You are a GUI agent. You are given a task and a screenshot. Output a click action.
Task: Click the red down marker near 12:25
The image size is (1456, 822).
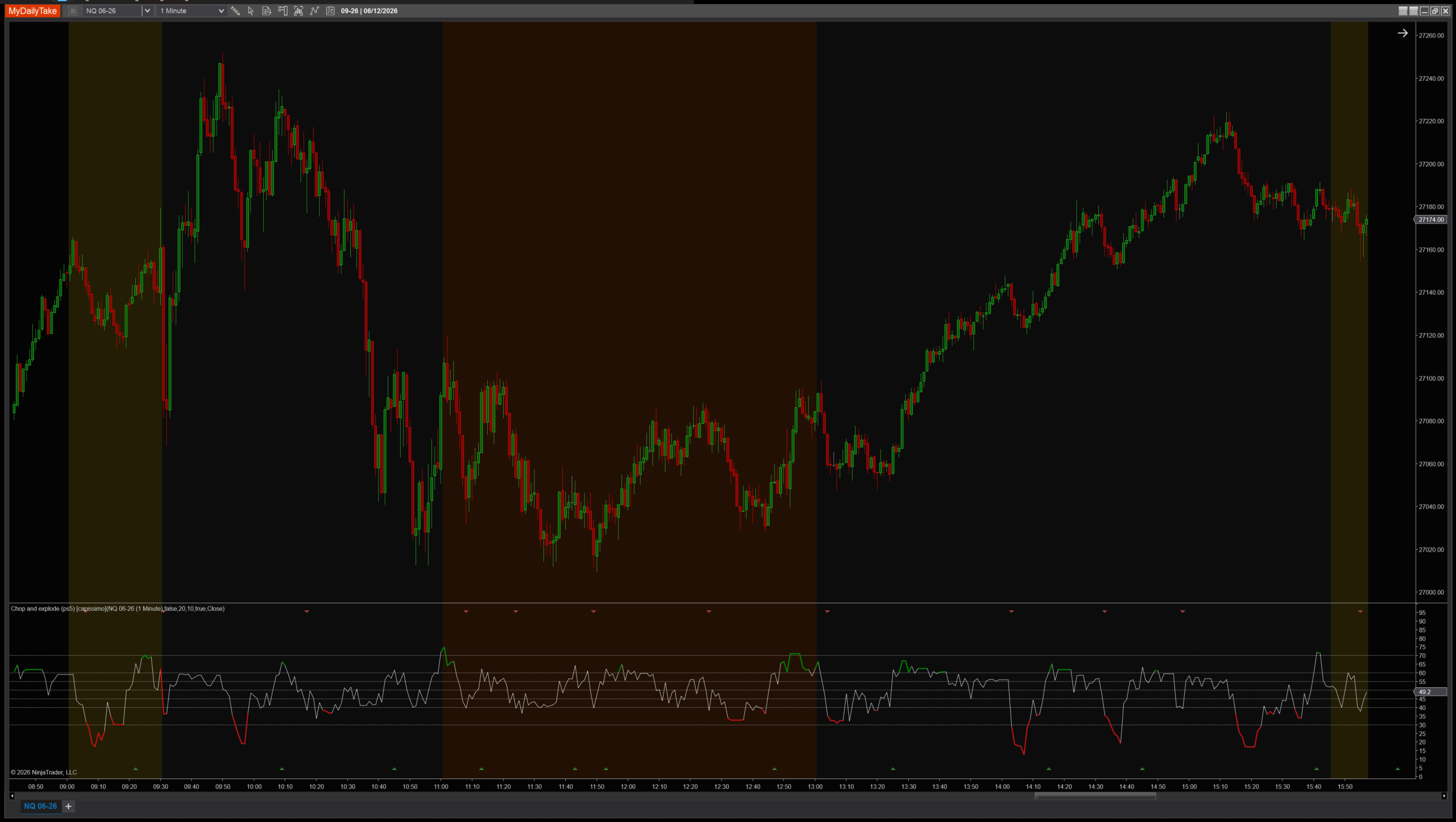[x=708, y=612]
